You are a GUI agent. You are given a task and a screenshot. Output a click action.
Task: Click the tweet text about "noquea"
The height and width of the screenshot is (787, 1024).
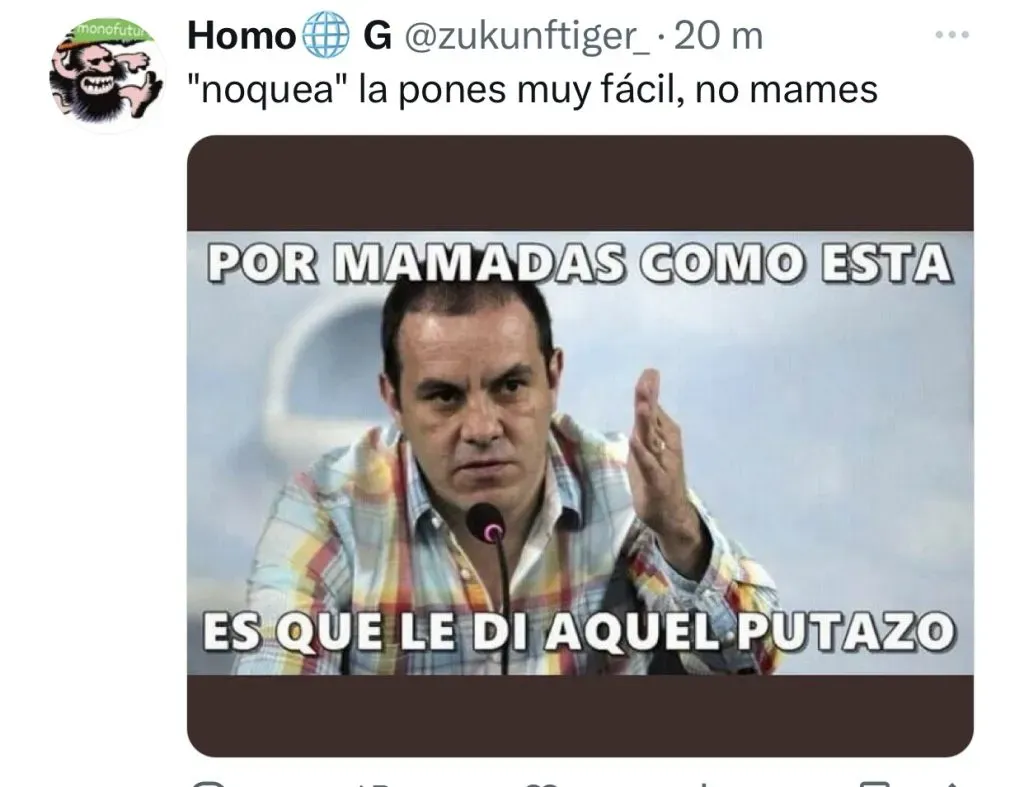[532, 89]
